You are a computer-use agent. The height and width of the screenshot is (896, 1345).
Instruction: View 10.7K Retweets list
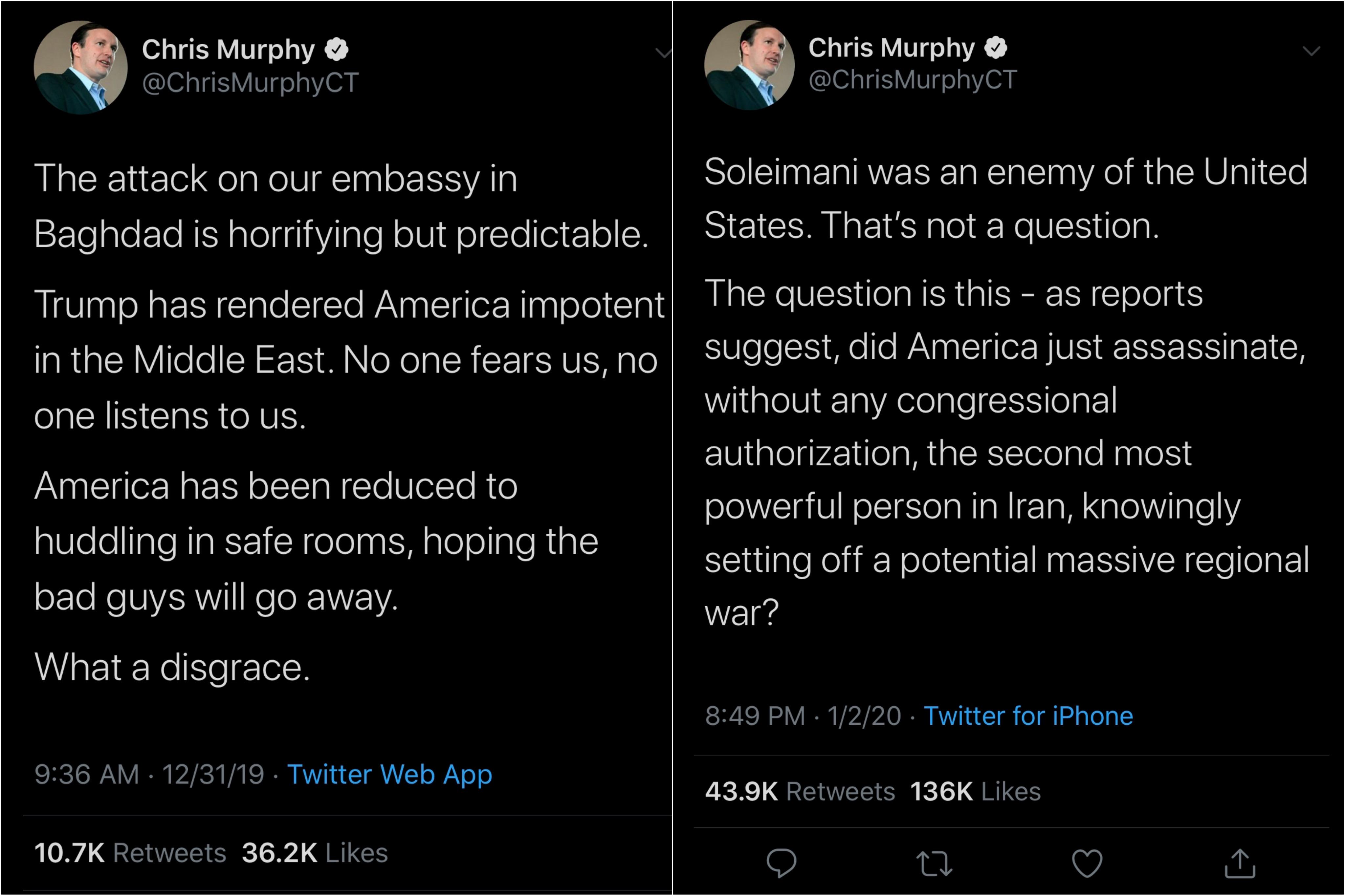click(130, 853)
